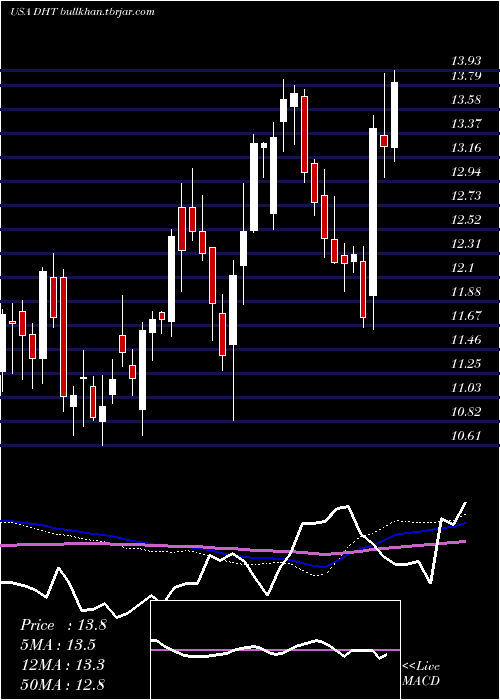Click the '12MA : 13.3' value
This screenshot has height=700, width=500.
[63, 665]
